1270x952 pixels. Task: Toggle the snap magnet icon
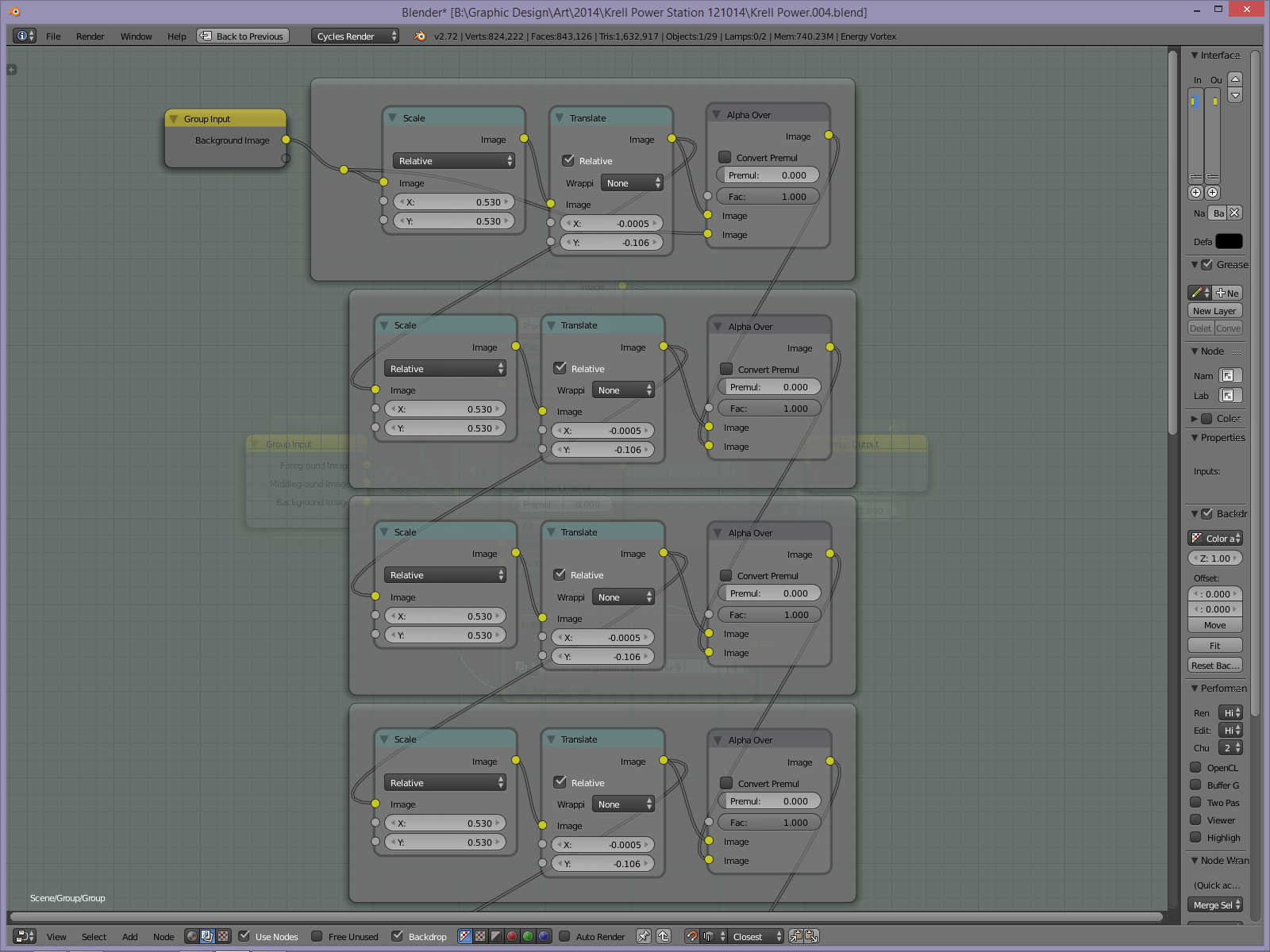(692, 936)
